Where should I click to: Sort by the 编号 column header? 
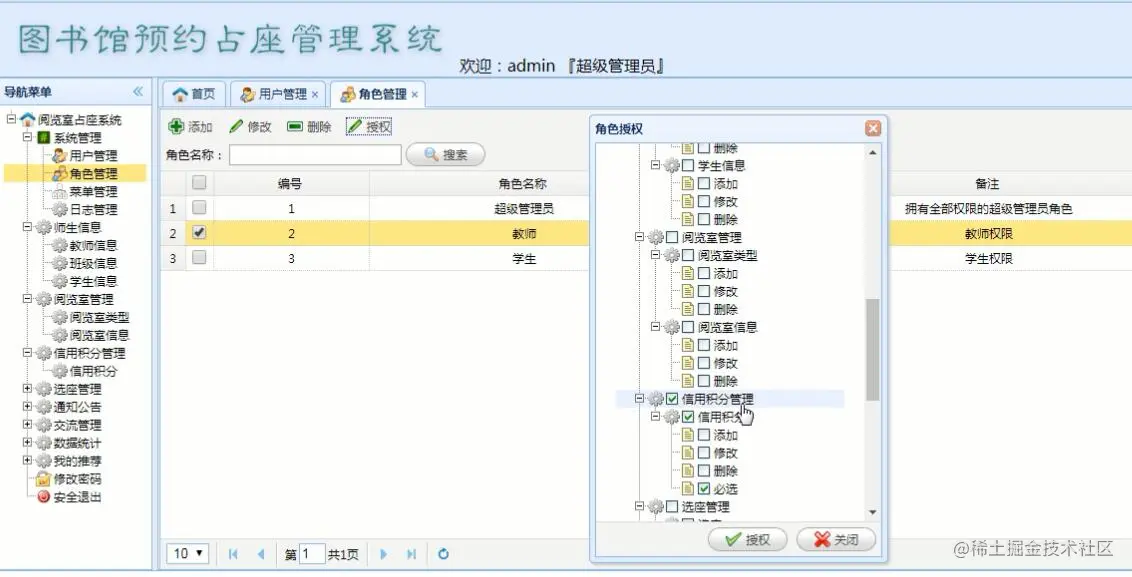(x=291, y=183)
